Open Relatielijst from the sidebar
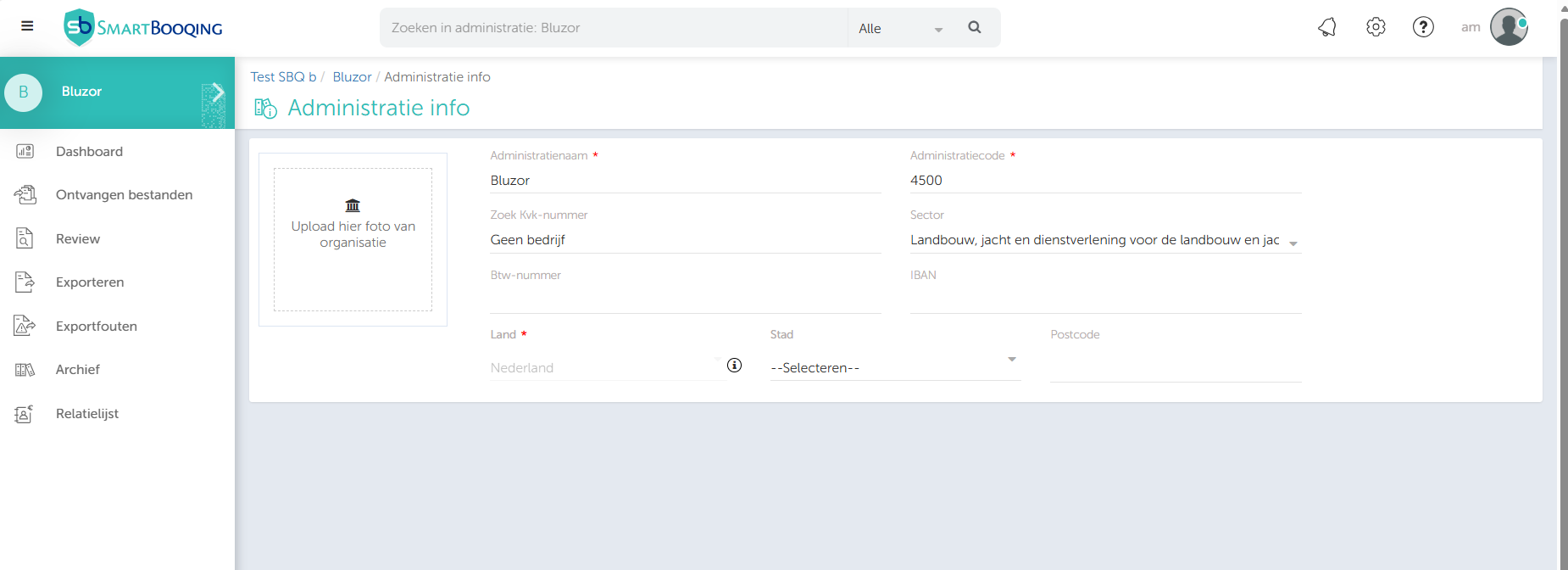Viewport: 1568px width, 570px height. click(x=86, y=414)
